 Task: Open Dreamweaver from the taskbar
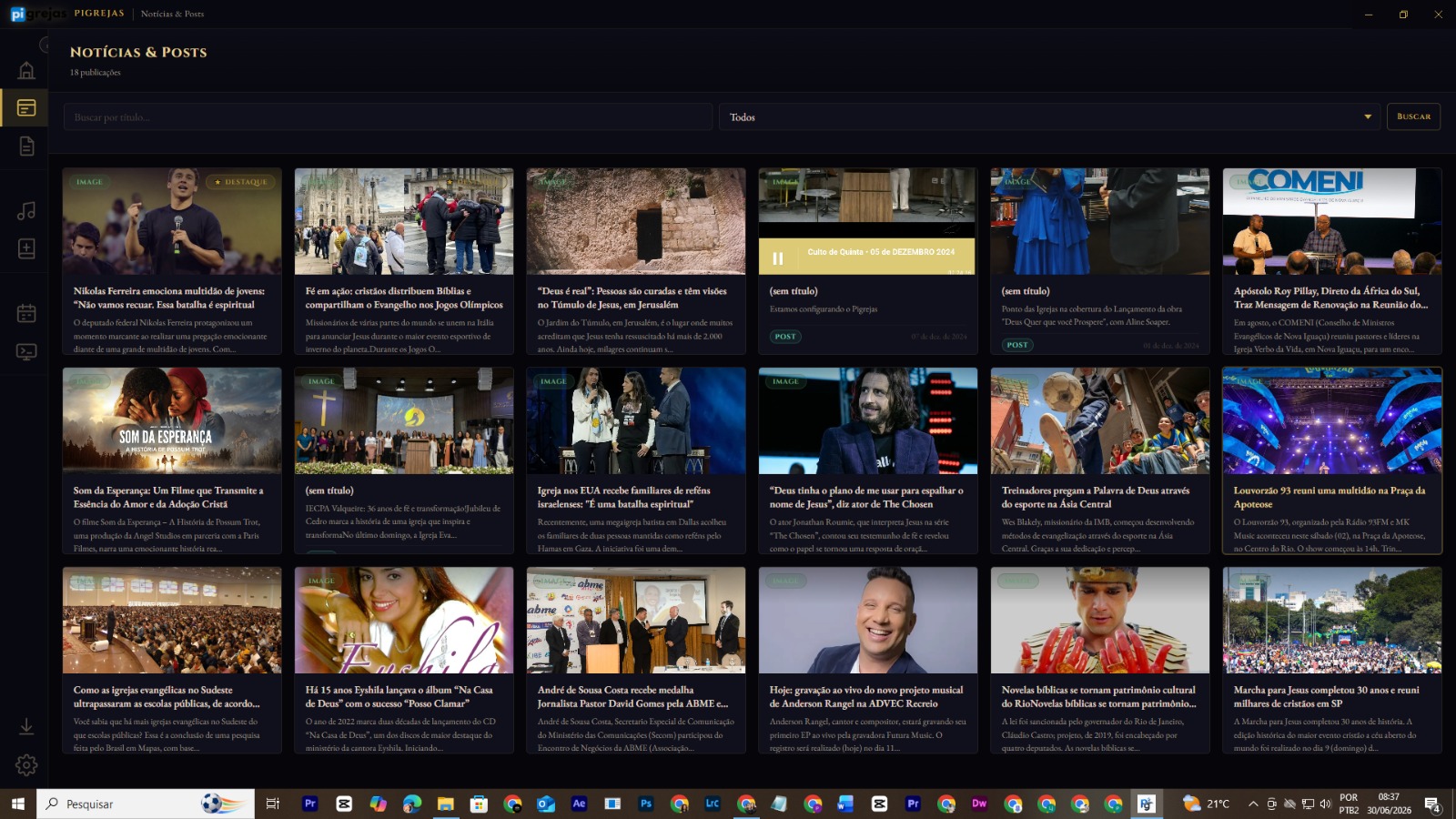pyautogui.click(x=979, y=804)
